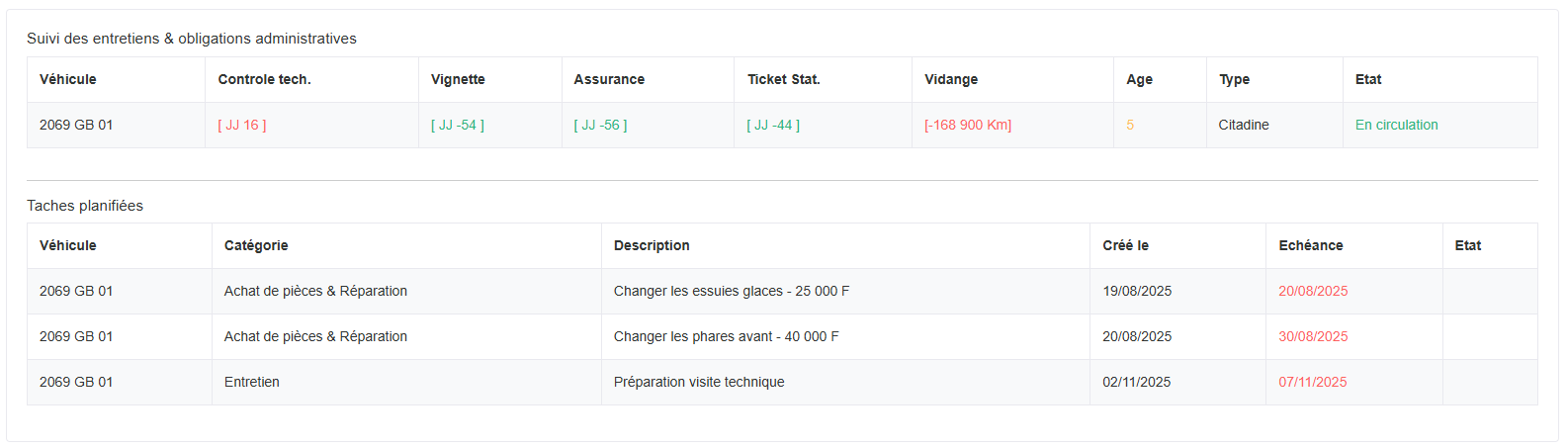The image size is (1568, 448).
Task: Click the overdue date 30/08/2025
Action: pos(1313,337)
